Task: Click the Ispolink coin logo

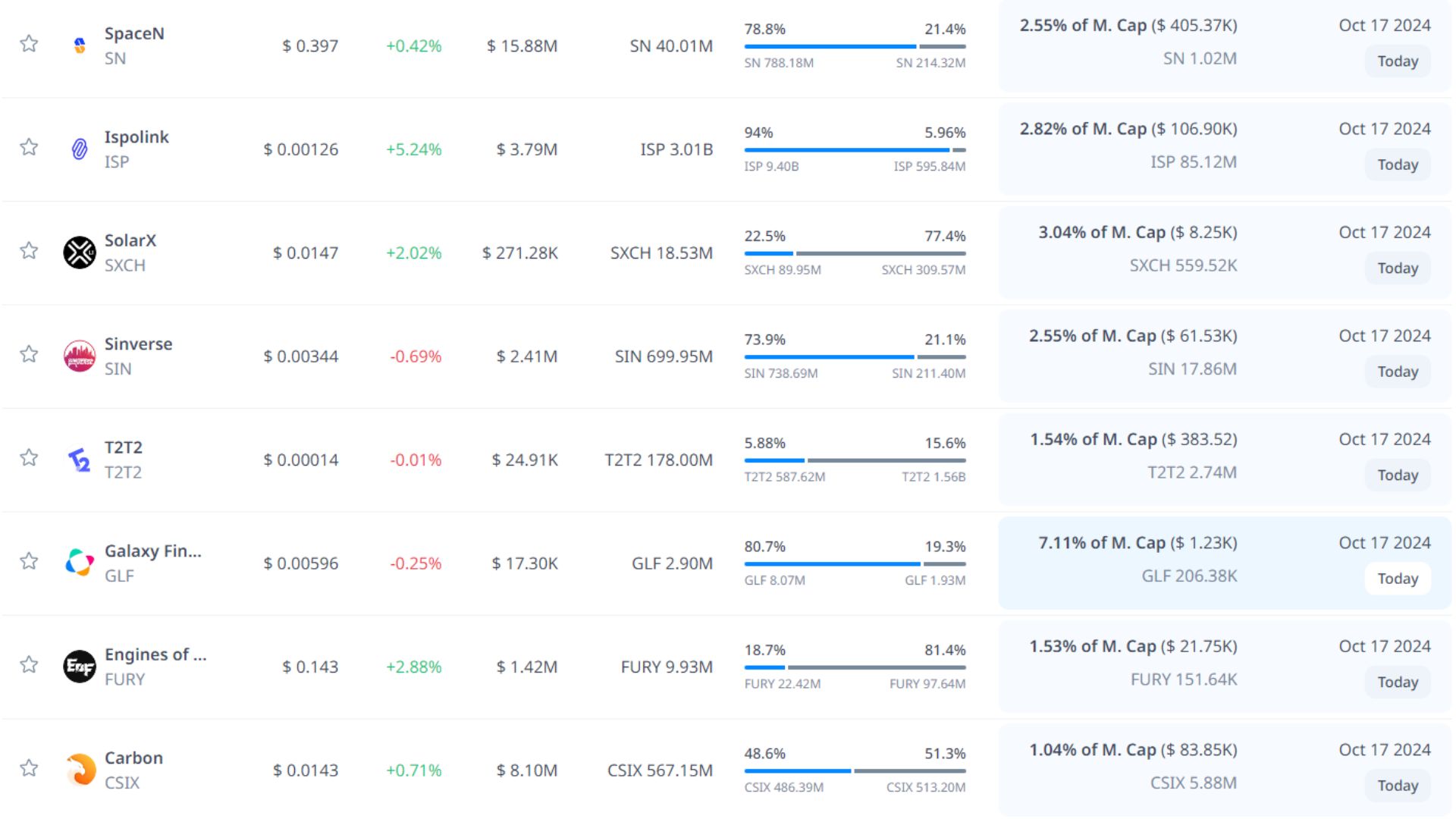Action: point(80,149)
